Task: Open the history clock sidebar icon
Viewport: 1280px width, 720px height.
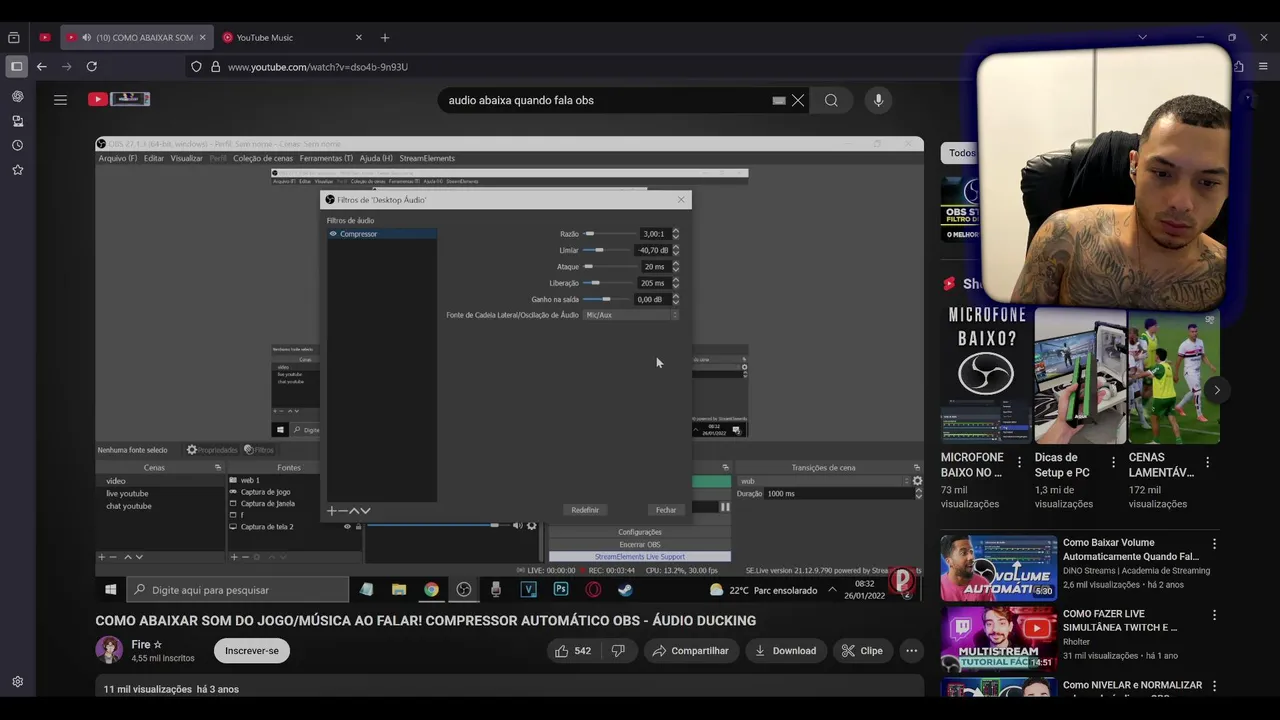Action: [17, 145]
